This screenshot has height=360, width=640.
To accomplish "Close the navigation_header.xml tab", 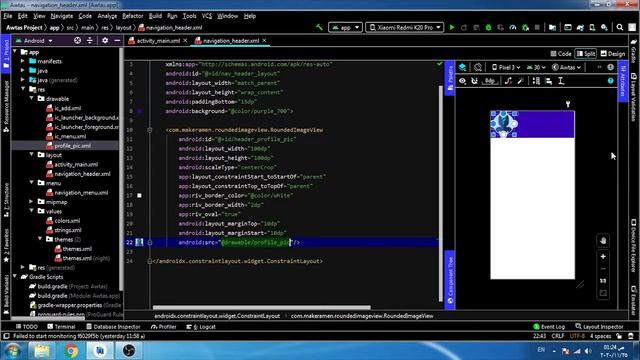I will tap(264, 40).
